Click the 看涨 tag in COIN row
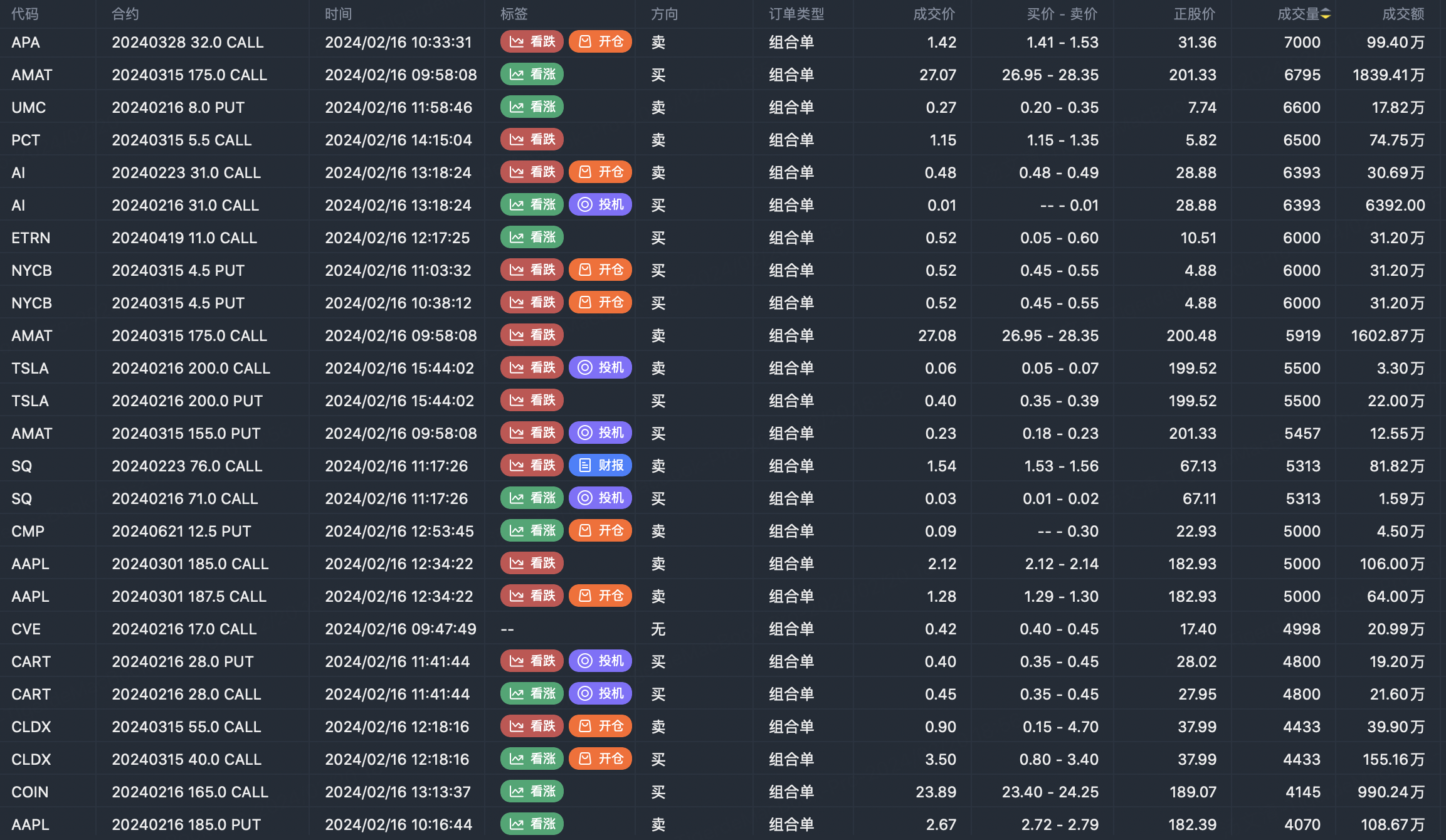This screenshot has width=1446, height=840. coord(532,792)
